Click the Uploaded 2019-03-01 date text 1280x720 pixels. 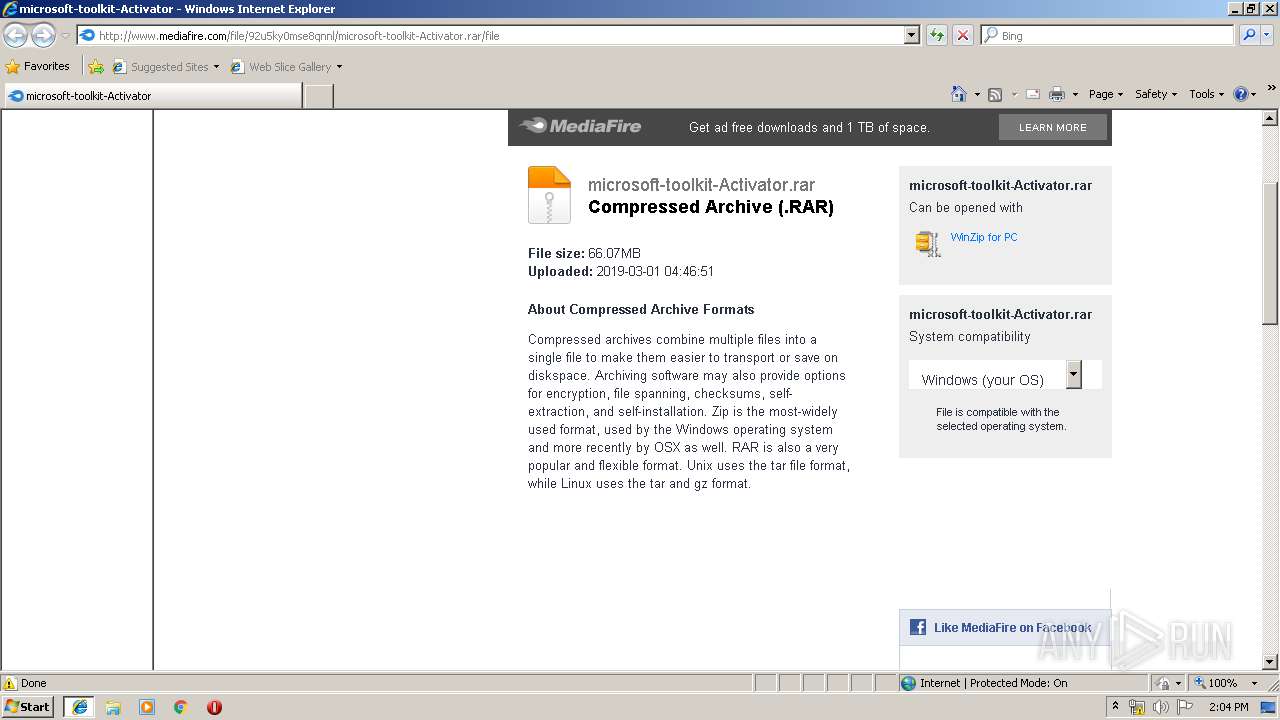(x=621, y=271)
